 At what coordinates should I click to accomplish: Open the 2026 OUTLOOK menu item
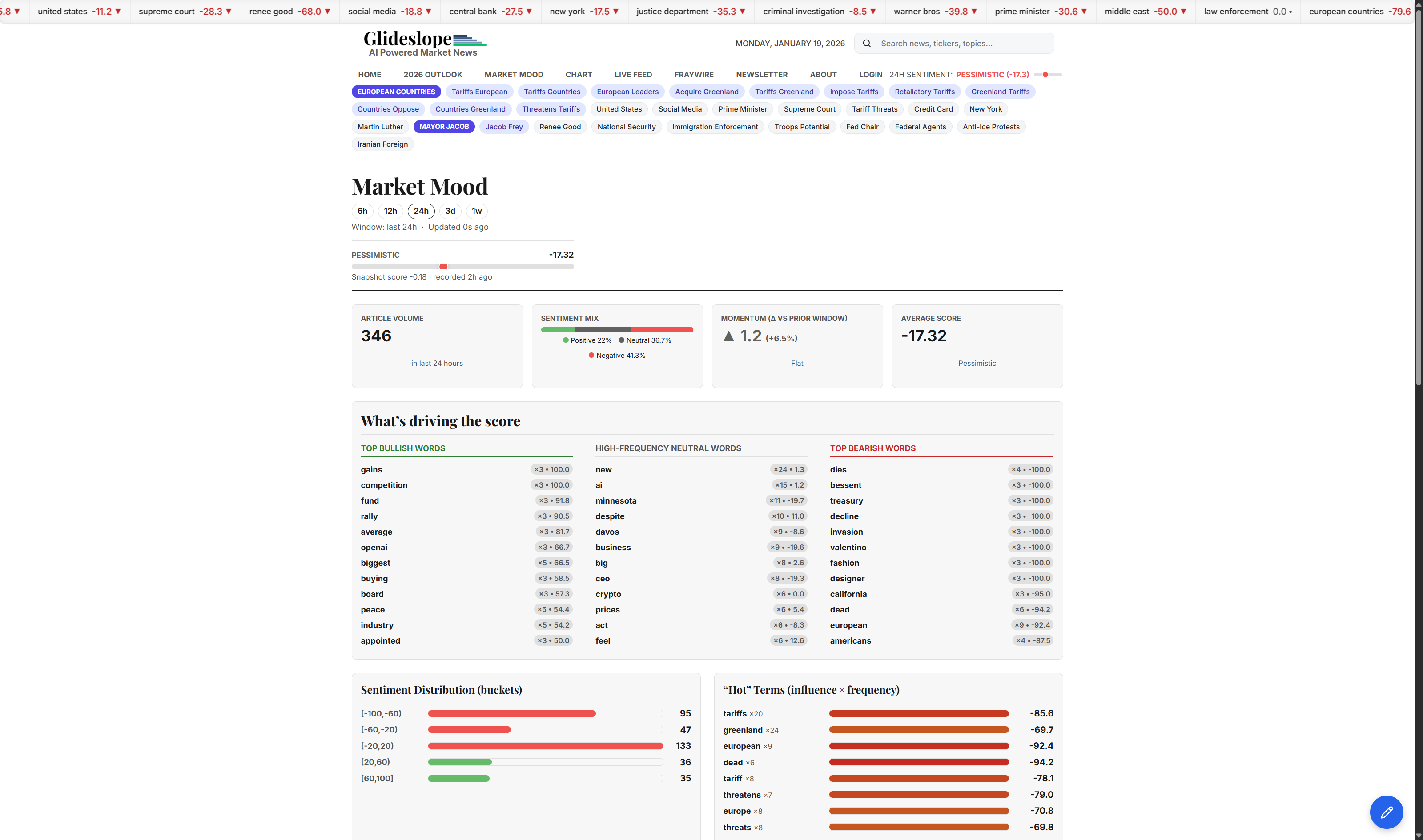coord(433,75)
